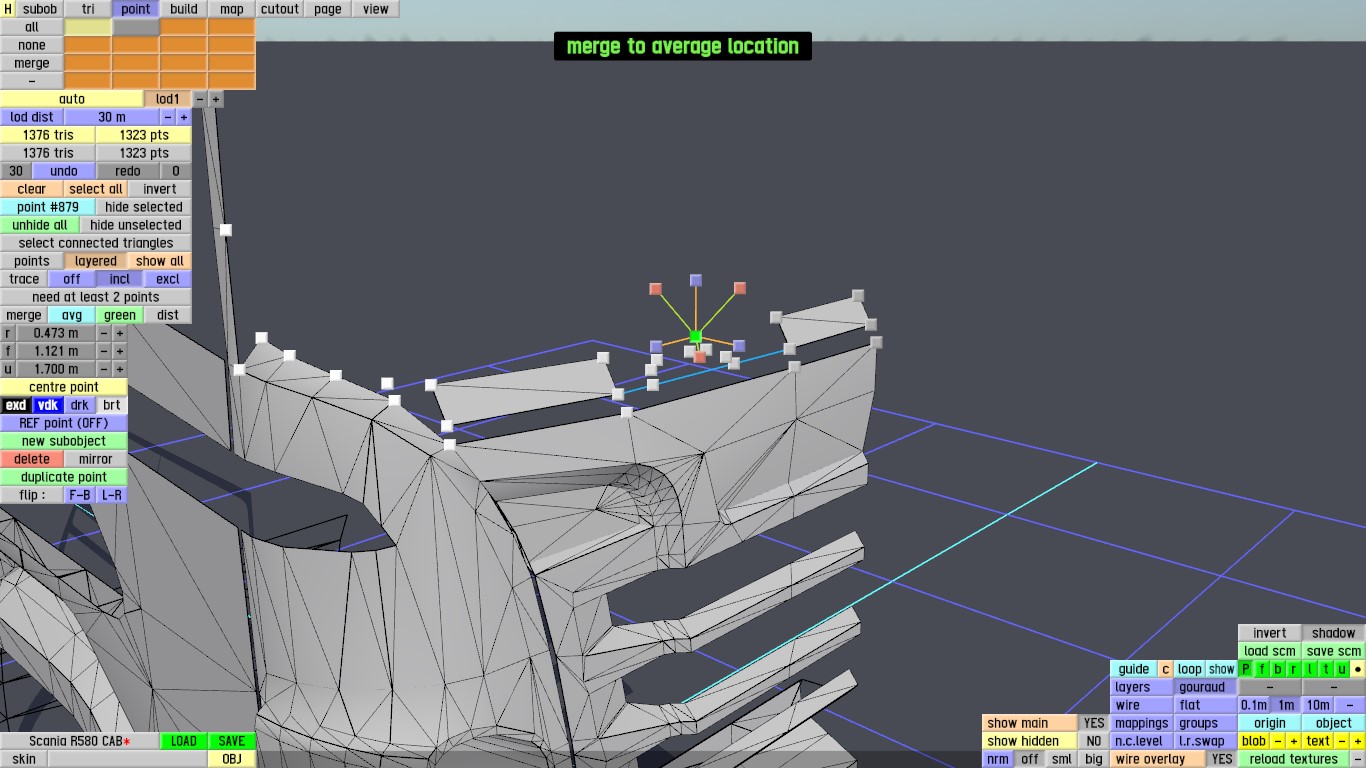Decrease lod1 with the minus button
Viewport: 1366px width, 768px height.
[x=200, y=99]
